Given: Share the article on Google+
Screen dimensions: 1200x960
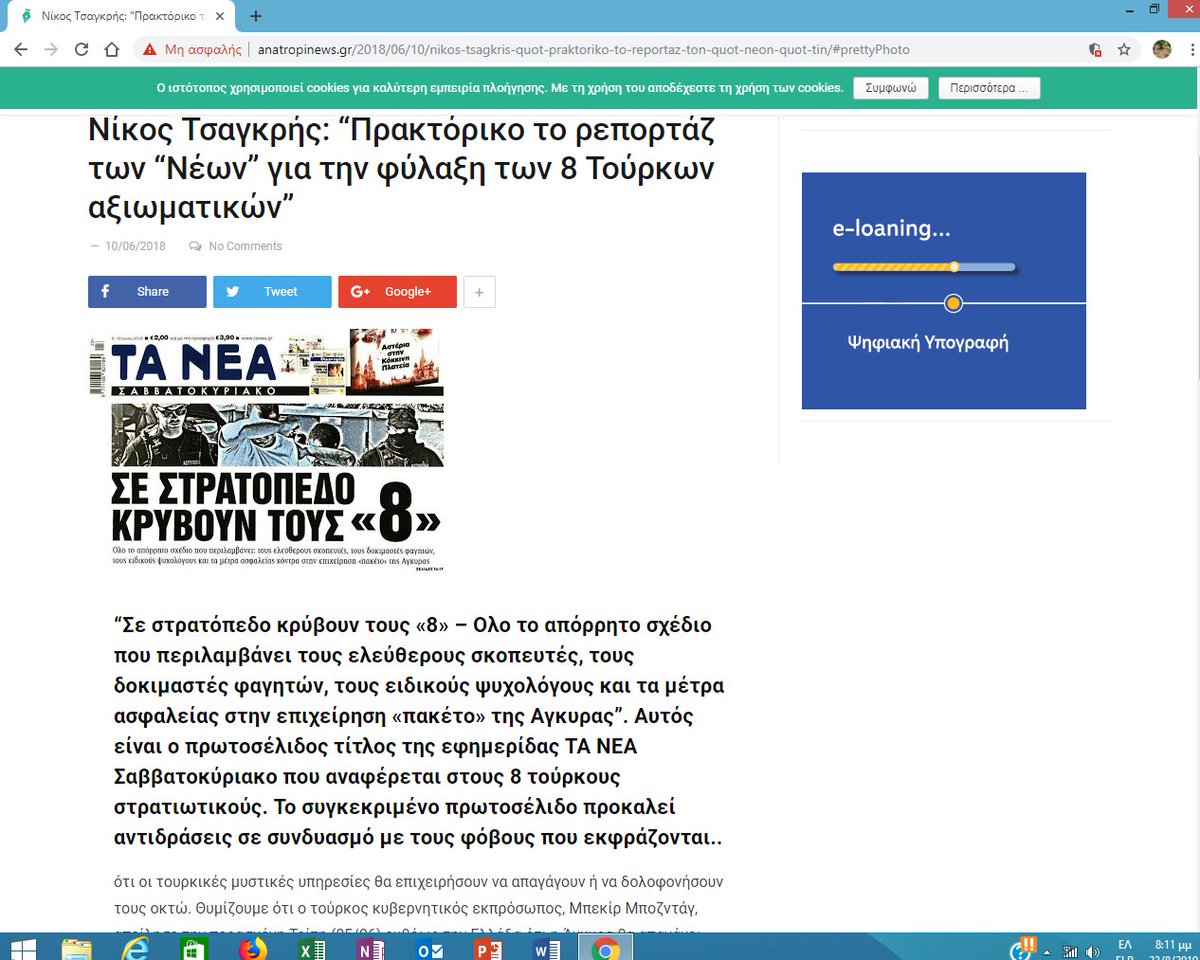Looking at the screenshot, I should click(x=397, y=291).
